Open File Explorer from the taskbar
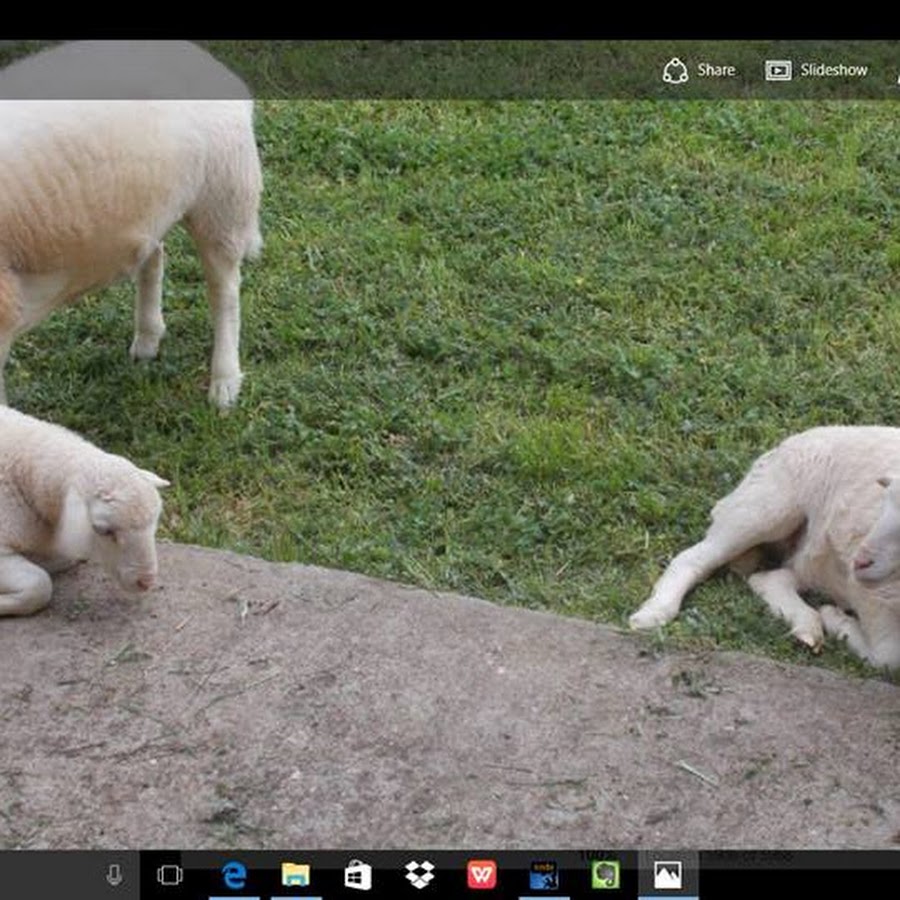 point(295,875)
